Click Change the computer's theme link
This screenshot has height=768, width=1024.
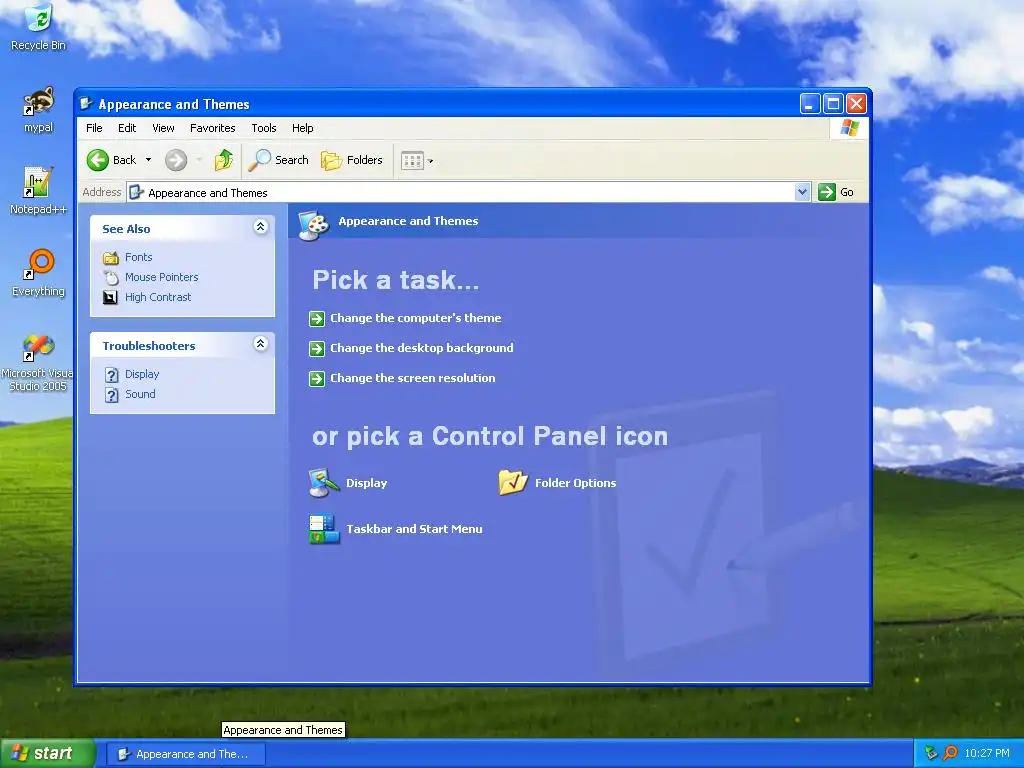coord(415,318)
